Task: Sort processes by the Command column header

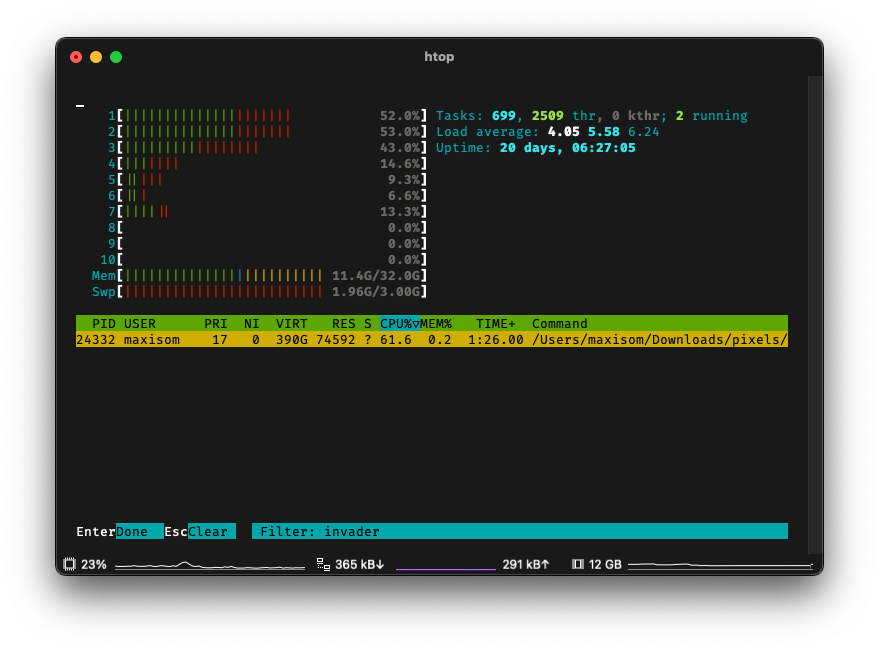Action: [x=560, y=323]
